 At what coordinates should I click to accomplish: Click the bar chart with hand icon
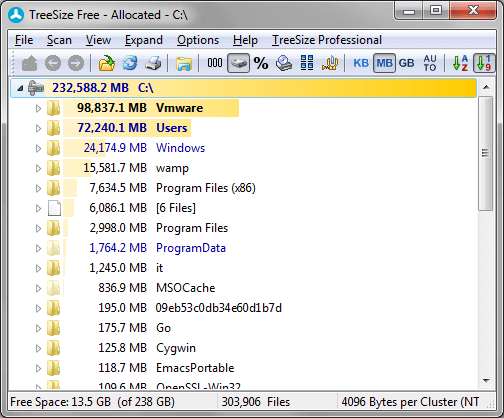(330, 63)
